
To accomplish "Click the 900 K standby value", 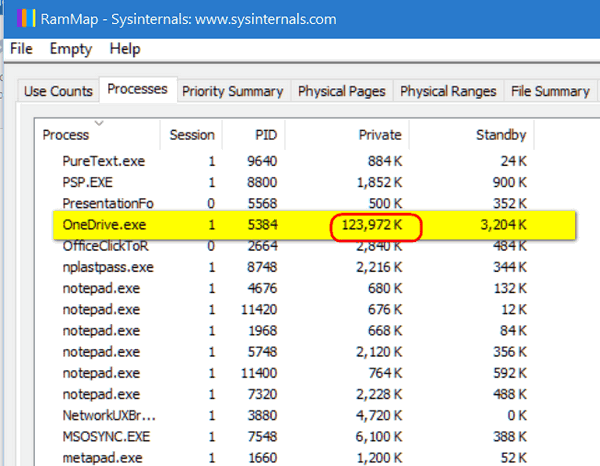I will click(510, 182).
